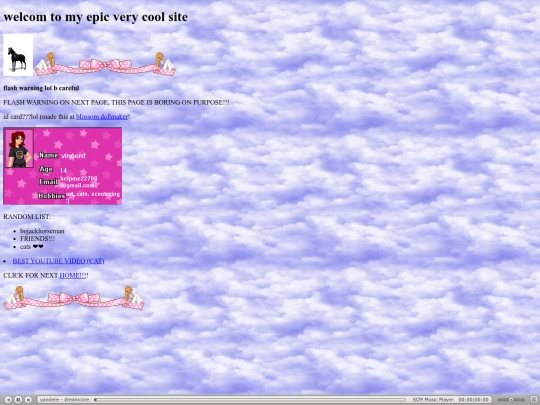Click the red-haired avatar on the ID card
540x405 pixels.
click(x=19, y=148)
